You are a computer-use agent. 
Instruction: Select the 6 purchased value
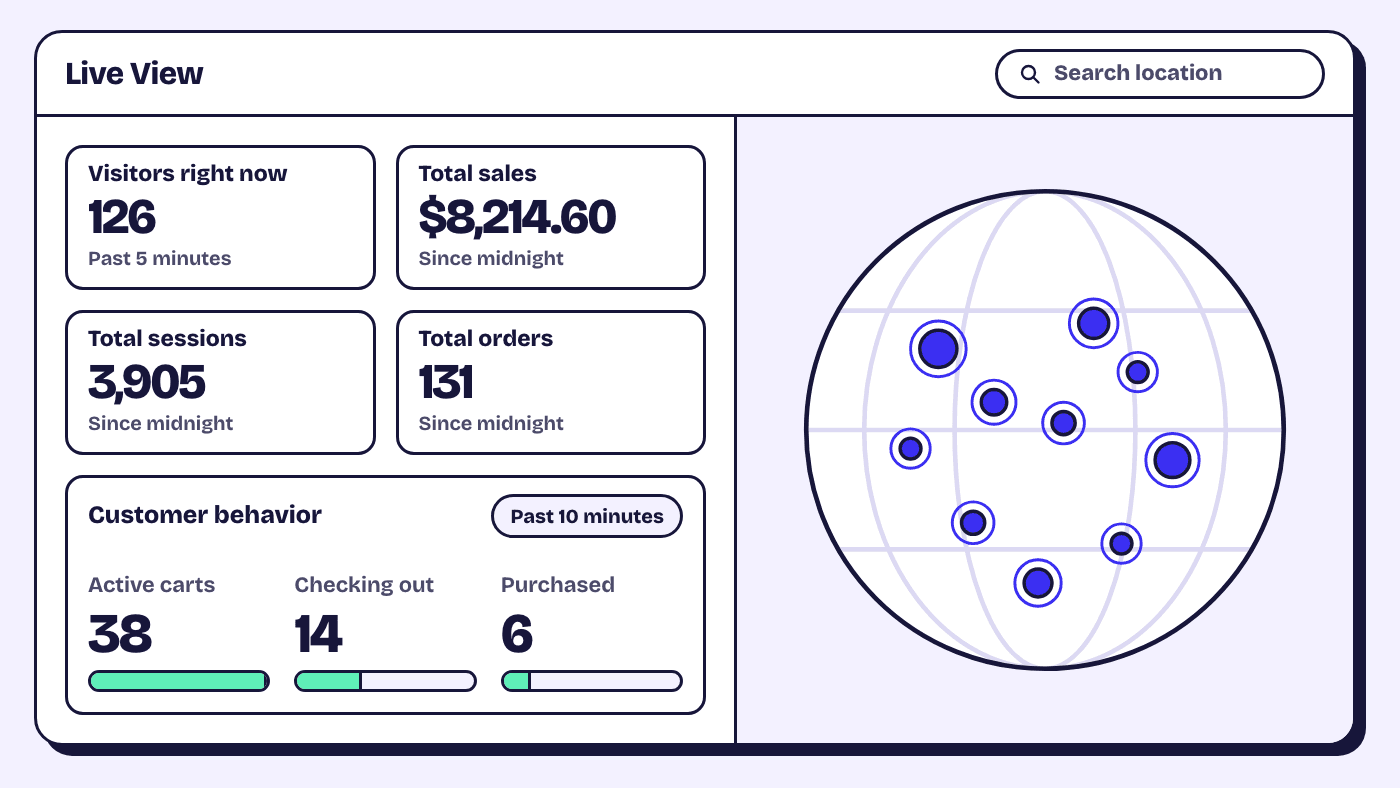tap(517, 634)
